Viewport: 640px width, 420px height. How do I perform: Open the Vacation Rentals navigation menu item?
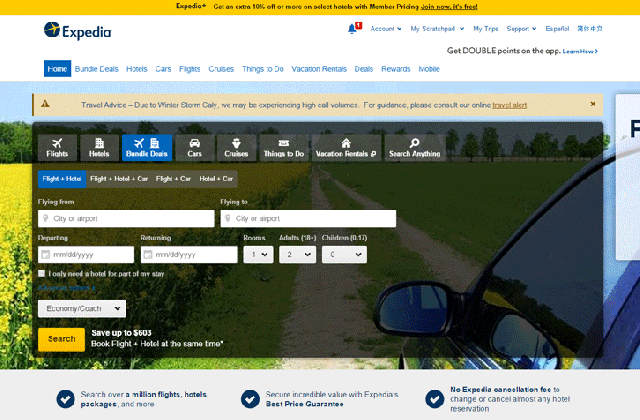(321, 69)
